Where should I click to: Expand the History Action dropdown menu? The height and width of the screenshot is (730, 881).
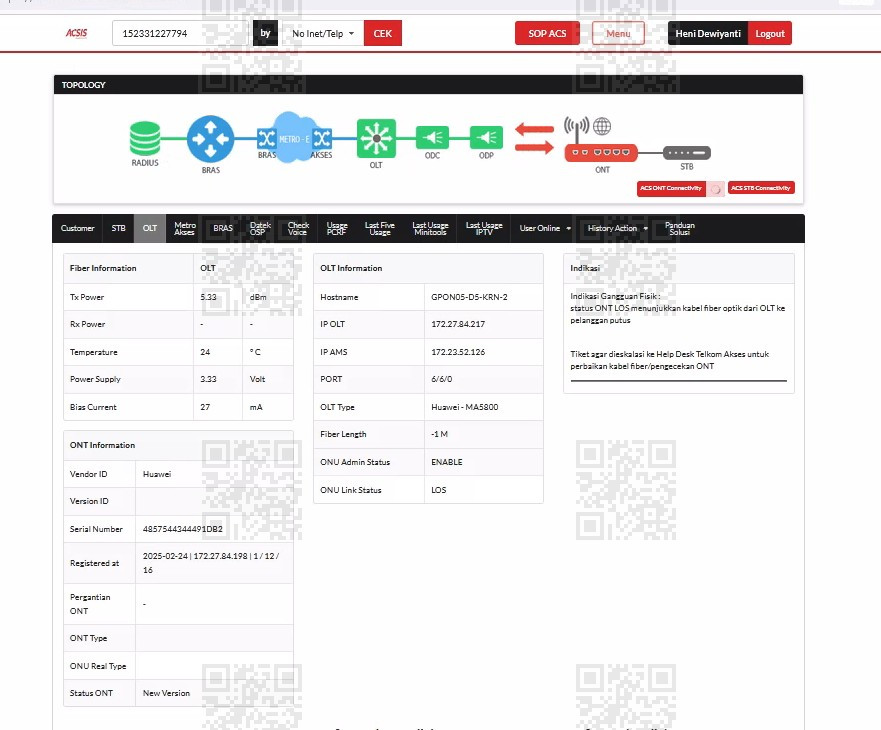pos(617,228)
